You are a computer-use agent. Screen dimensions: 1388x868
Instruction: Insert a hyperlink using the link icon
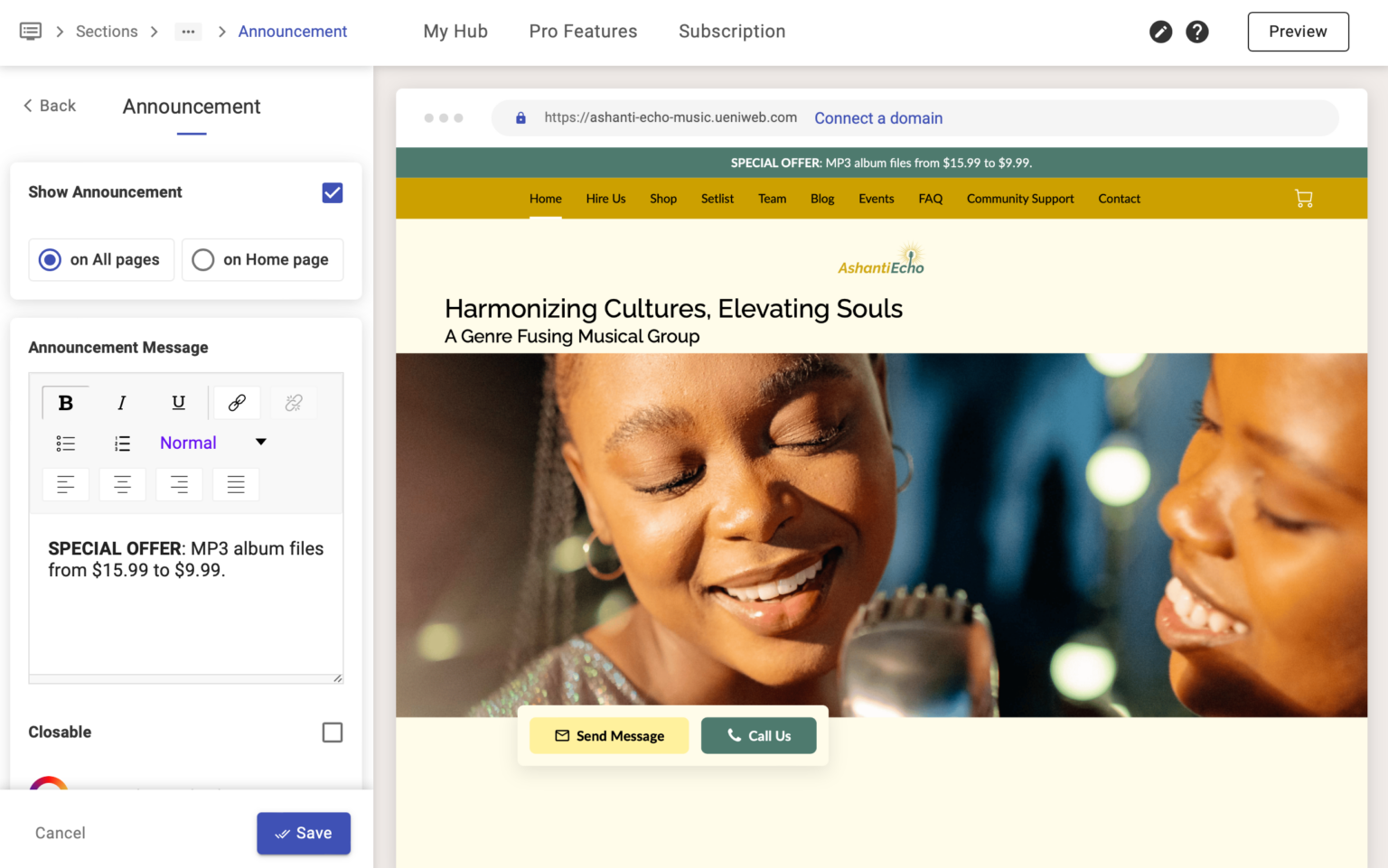236,402
